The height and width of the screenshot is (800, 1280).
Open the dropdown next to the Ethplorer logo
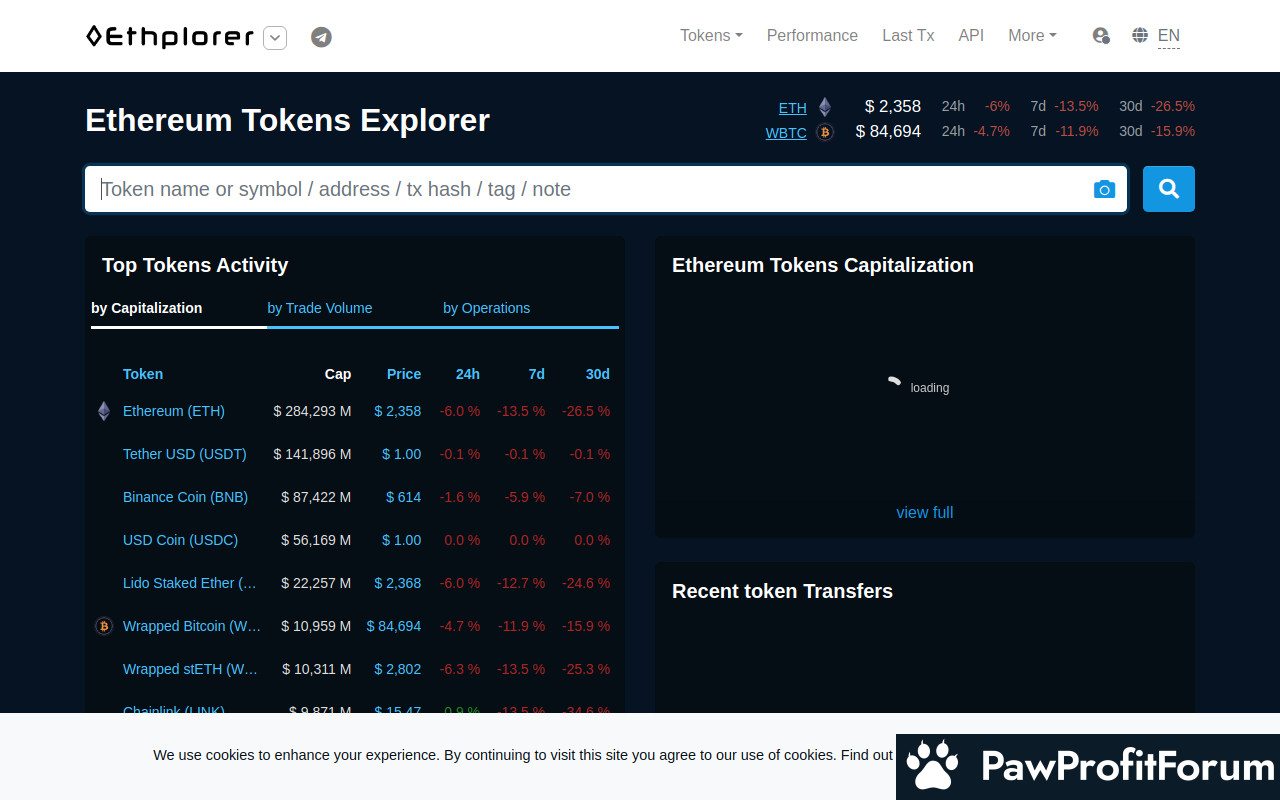(275, 38)
